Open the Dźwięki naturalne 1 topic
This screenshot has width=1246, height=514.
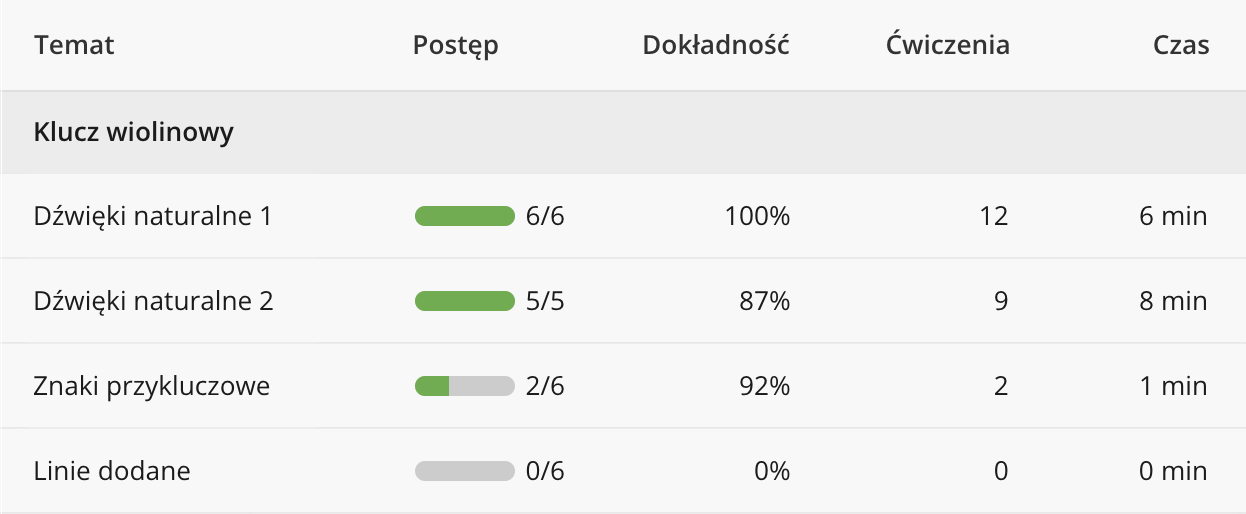pos(152,216)
